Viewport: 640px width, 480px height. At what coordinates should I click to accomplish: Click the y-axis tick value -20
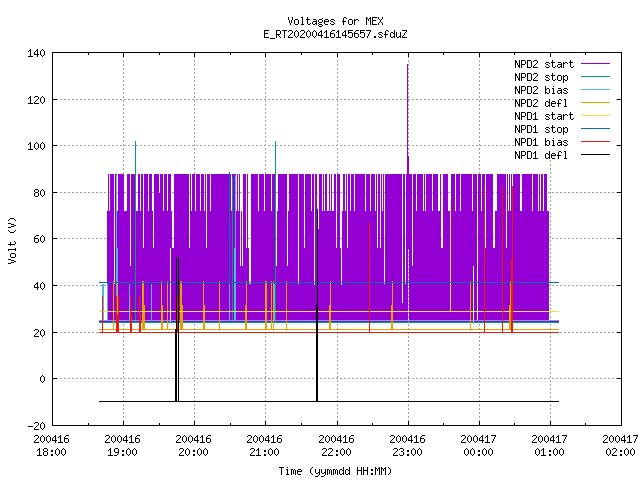(x=36, y=426)
